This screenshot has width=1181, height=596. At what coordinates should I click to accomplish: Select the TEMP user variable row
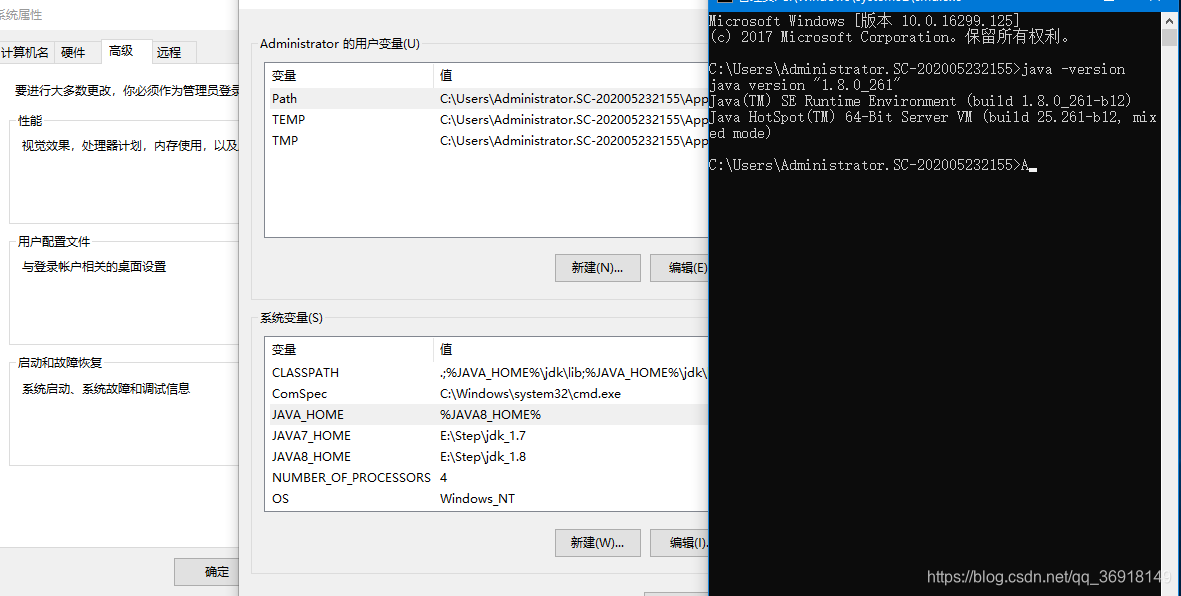487,120
